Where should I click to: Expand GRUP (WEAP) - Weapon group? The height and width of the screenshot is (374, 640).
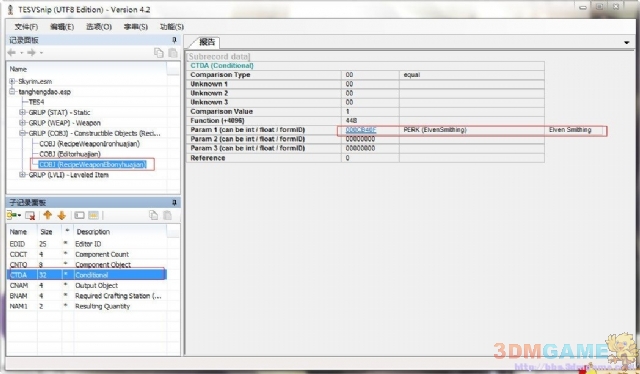(x=22, y=123)
